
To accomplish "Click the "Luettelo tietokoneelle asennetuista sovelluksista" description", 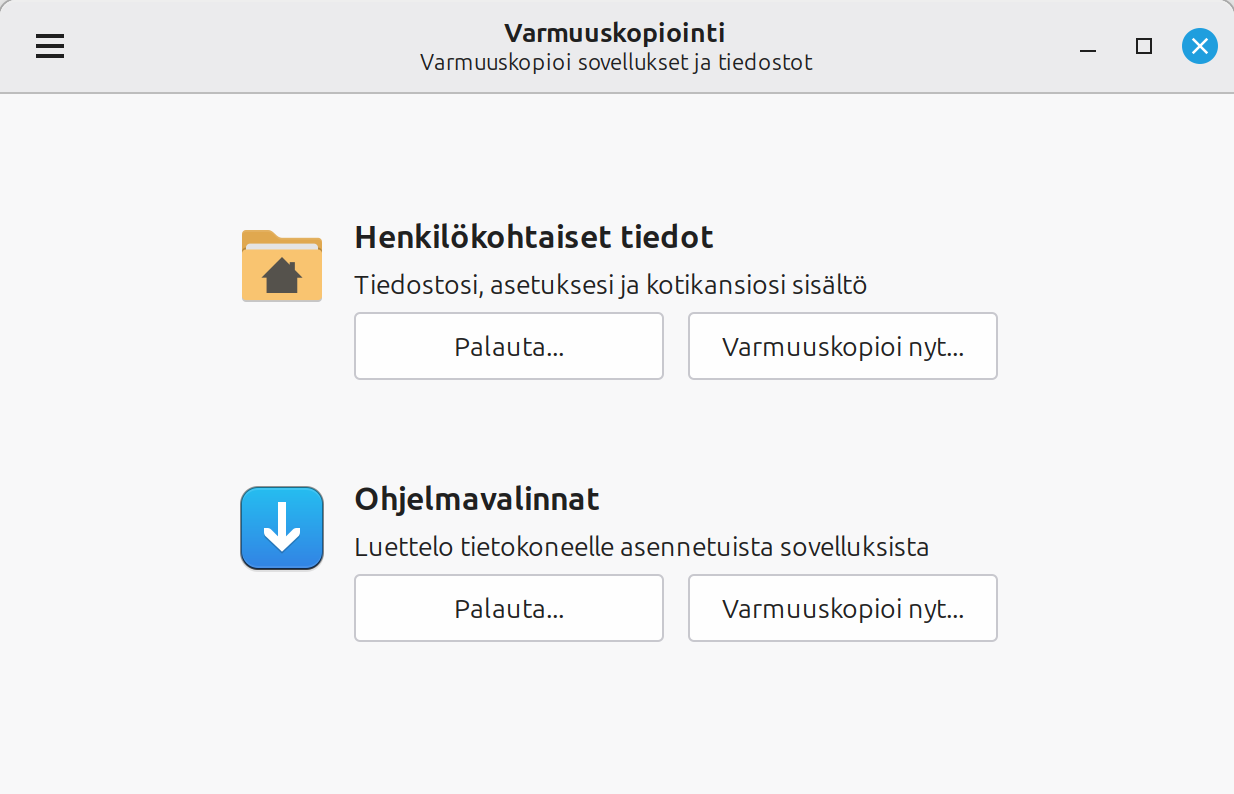I will [x=642, y=548].
